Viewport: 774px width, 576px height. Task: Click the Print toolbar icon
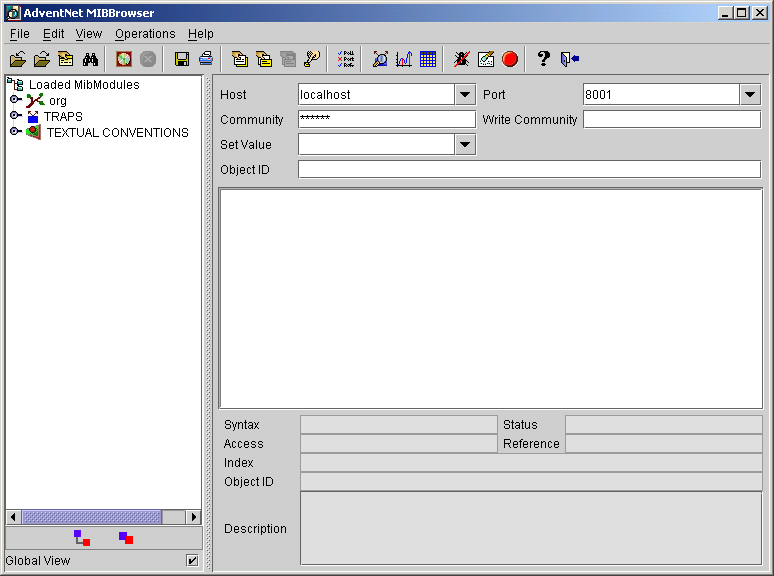205,59
